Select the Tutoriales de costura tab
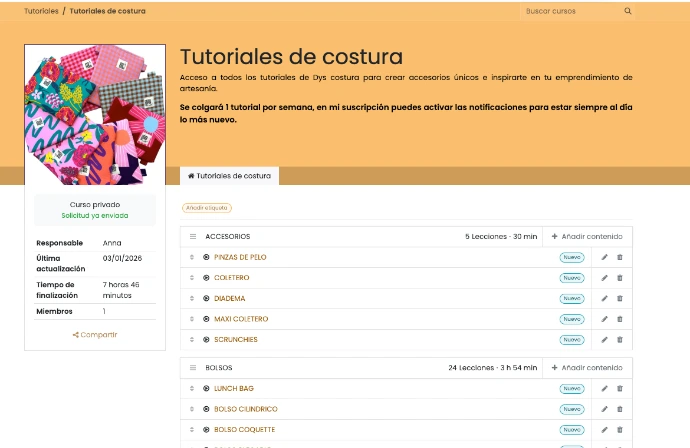The width and height of the screenshot is (690, 448). (x=229, y=176)
